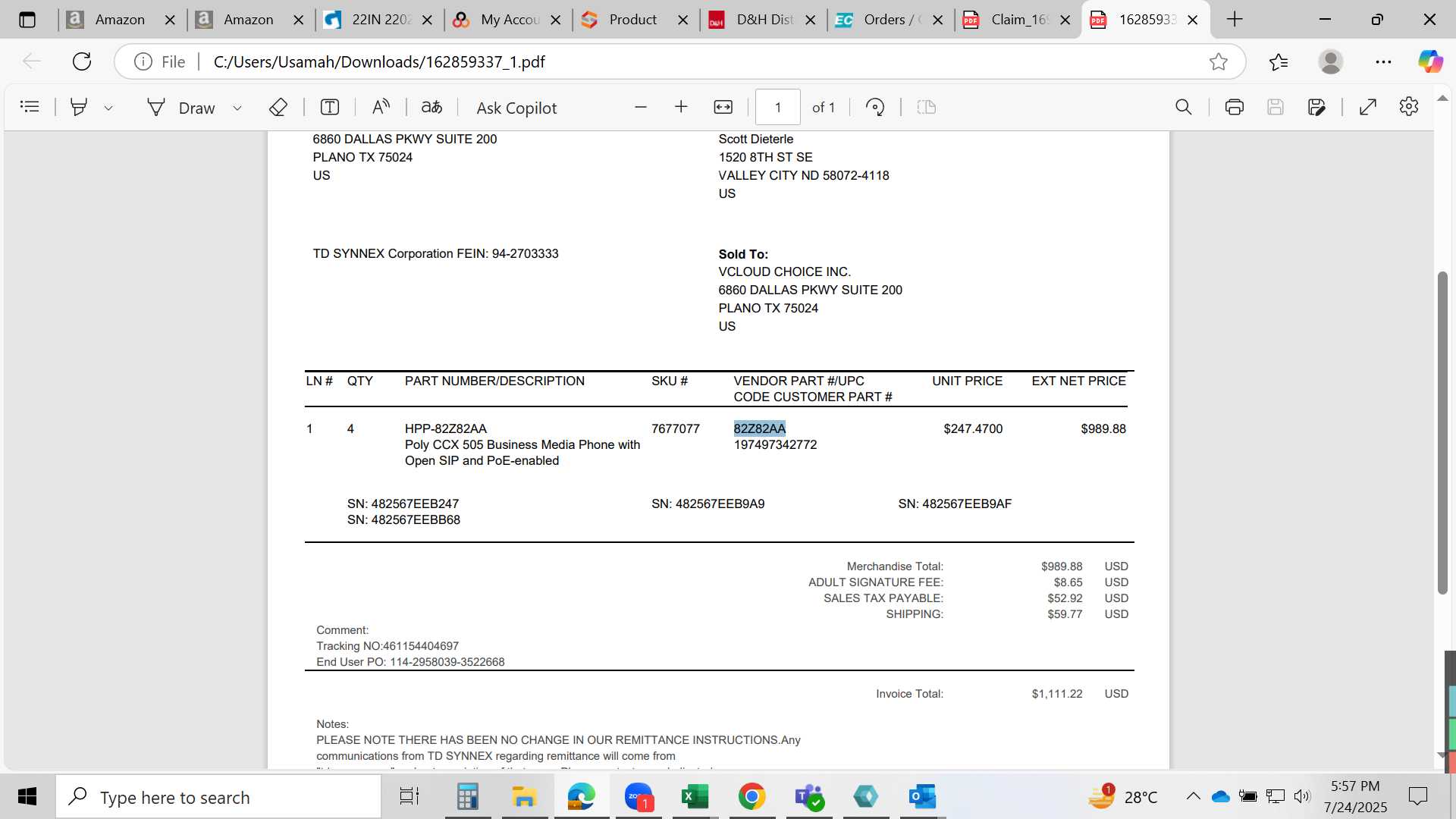1456x819 pixels.
Task: Select the Highlight tool
Action: [x=78, y=107]
